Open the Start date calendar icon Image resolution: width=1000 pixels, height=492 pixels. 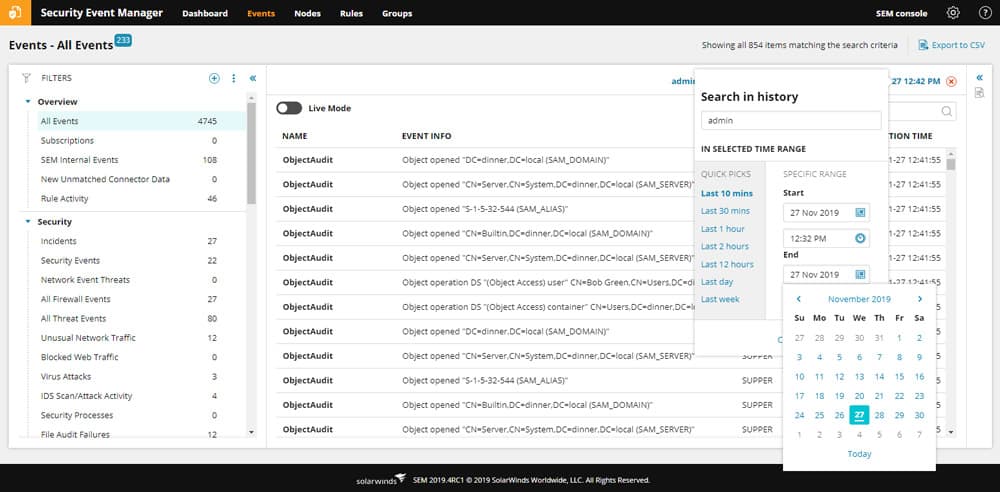click(x=860, y=212)
